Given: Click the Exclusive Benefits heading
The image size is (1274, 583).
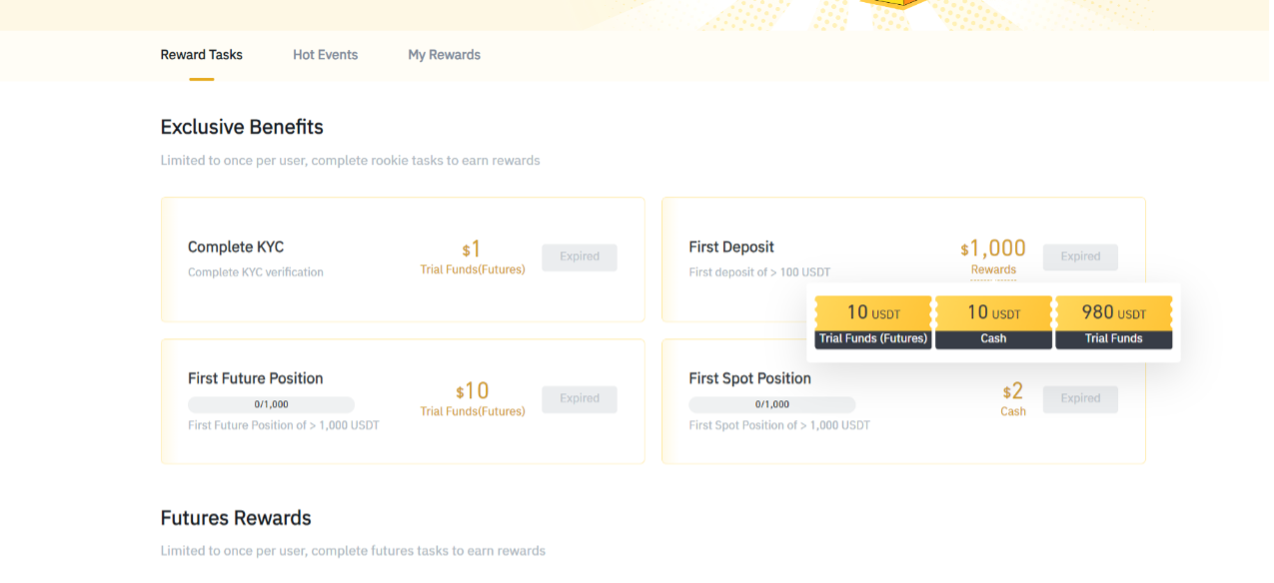Looking at the screenshot, I should (x=242, y=127).
